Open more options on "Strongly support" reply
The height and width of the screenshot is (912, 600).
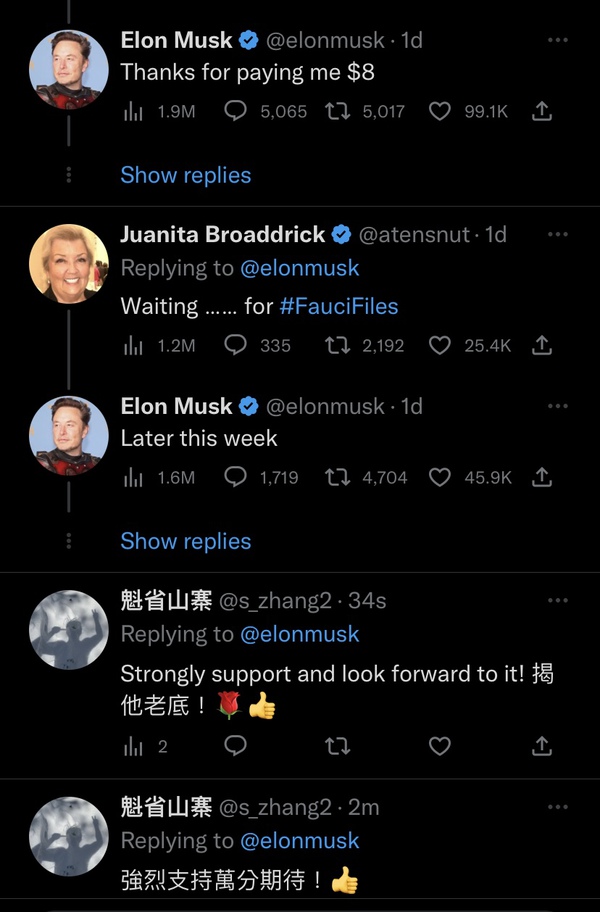click(558, 600)
